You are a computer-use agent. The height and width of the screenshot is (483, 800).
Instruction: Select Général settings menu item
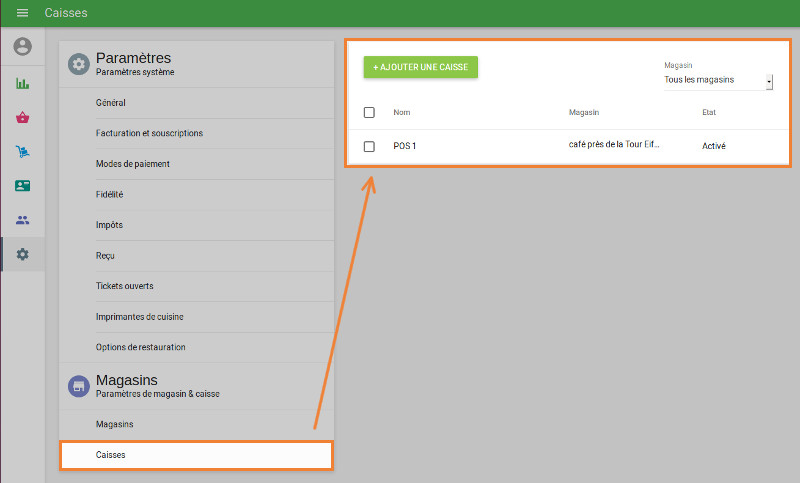111,103
